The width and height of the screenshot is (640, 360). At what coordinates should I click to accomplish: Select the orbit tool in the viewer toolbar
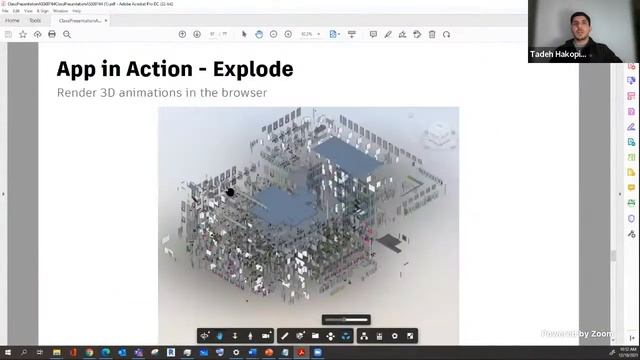pos(204,336)
